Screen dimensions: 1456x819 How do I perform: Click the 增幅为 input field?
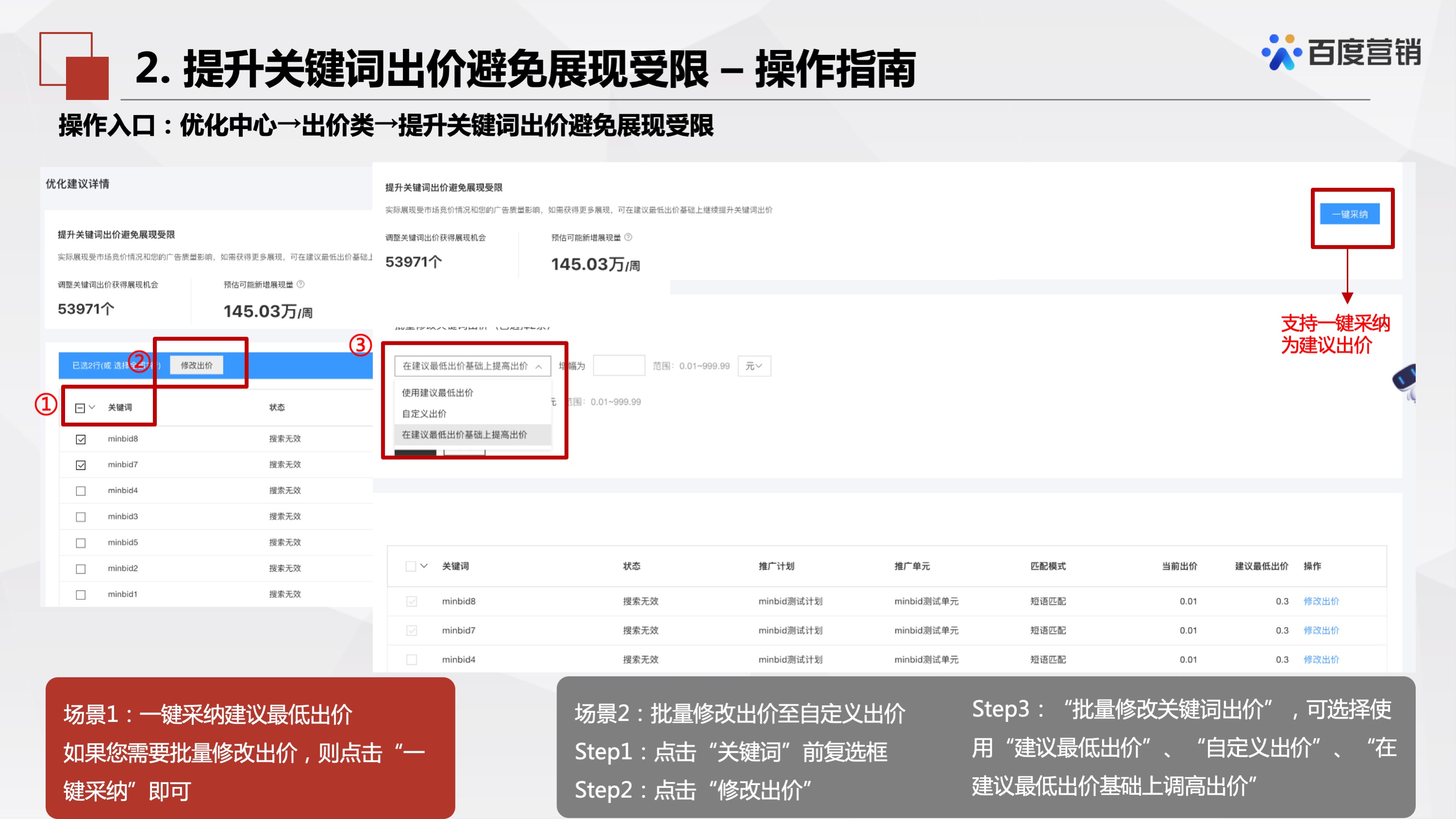tap(619, 366)
